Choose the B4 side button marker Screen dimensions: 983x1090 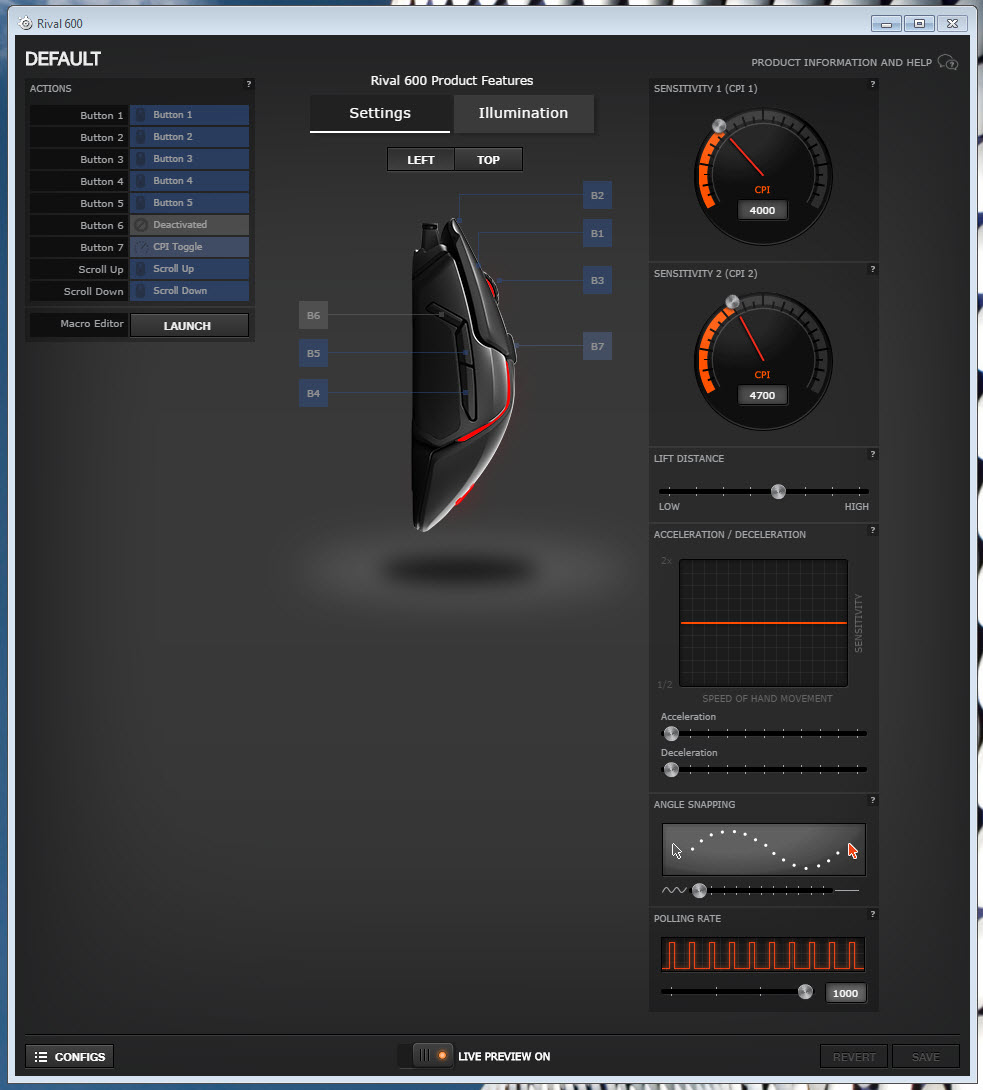click(314, 393)
